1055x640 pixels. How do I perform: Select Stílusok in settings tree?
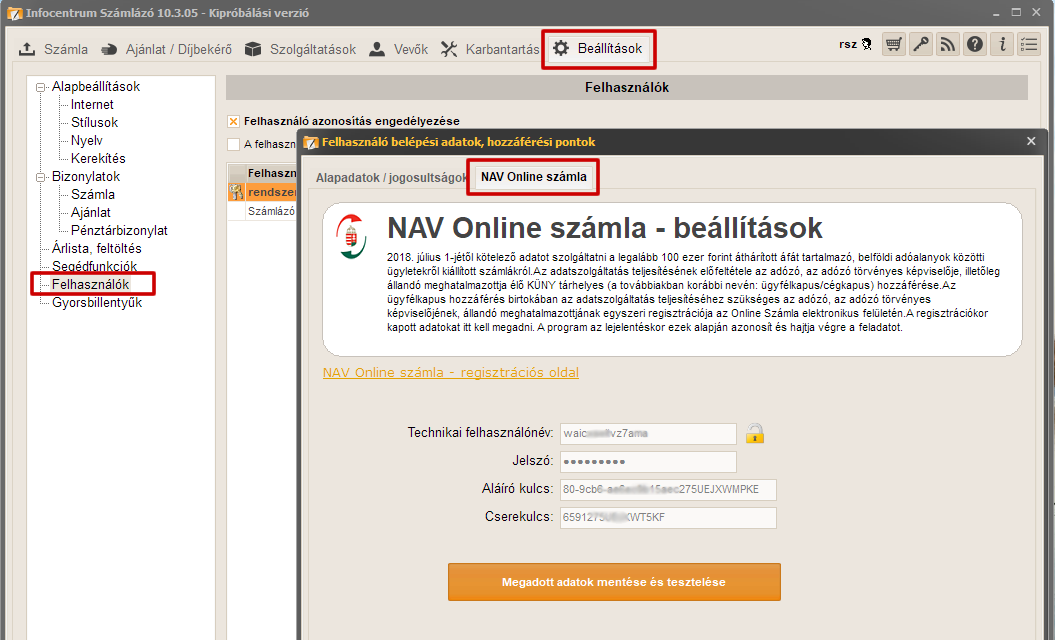tap(94, 122)
